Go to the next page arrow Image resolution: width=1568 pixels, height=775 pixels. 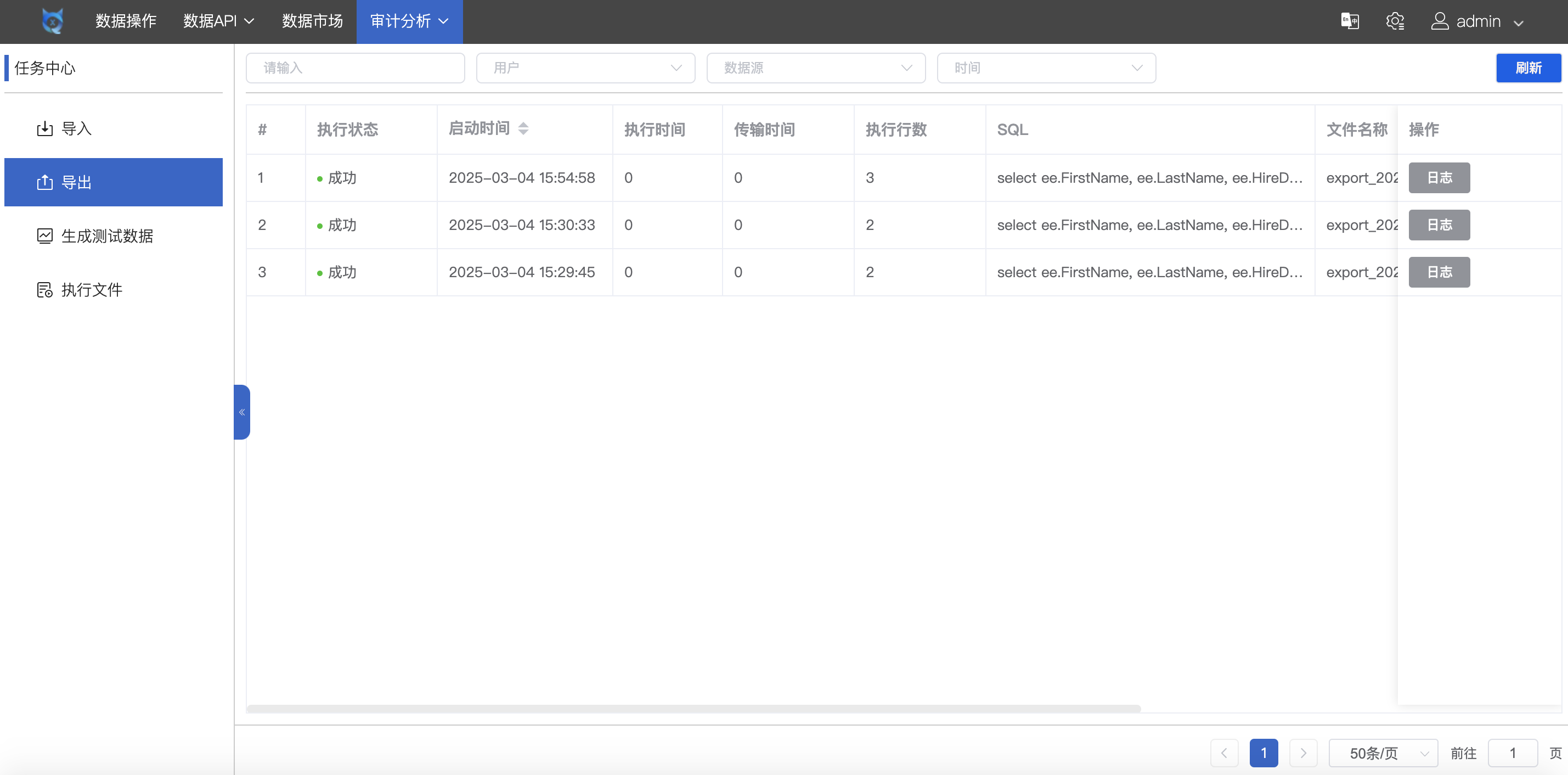coord(1302,753)
